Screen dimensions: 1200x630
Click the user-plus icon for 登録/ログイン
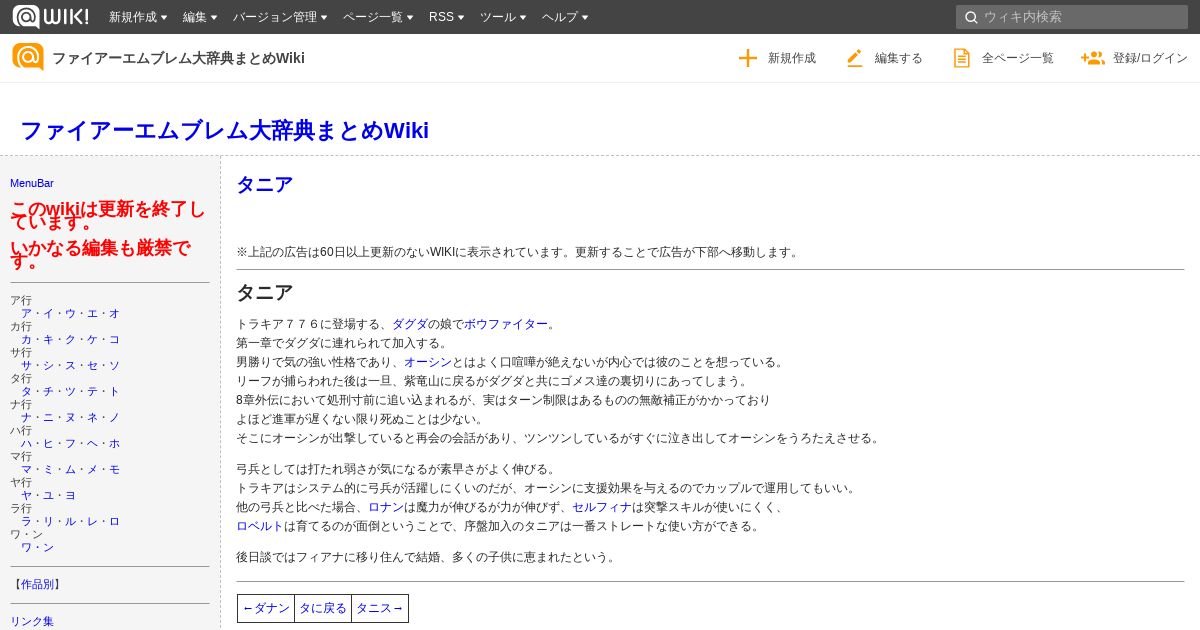coord(1092,58)
